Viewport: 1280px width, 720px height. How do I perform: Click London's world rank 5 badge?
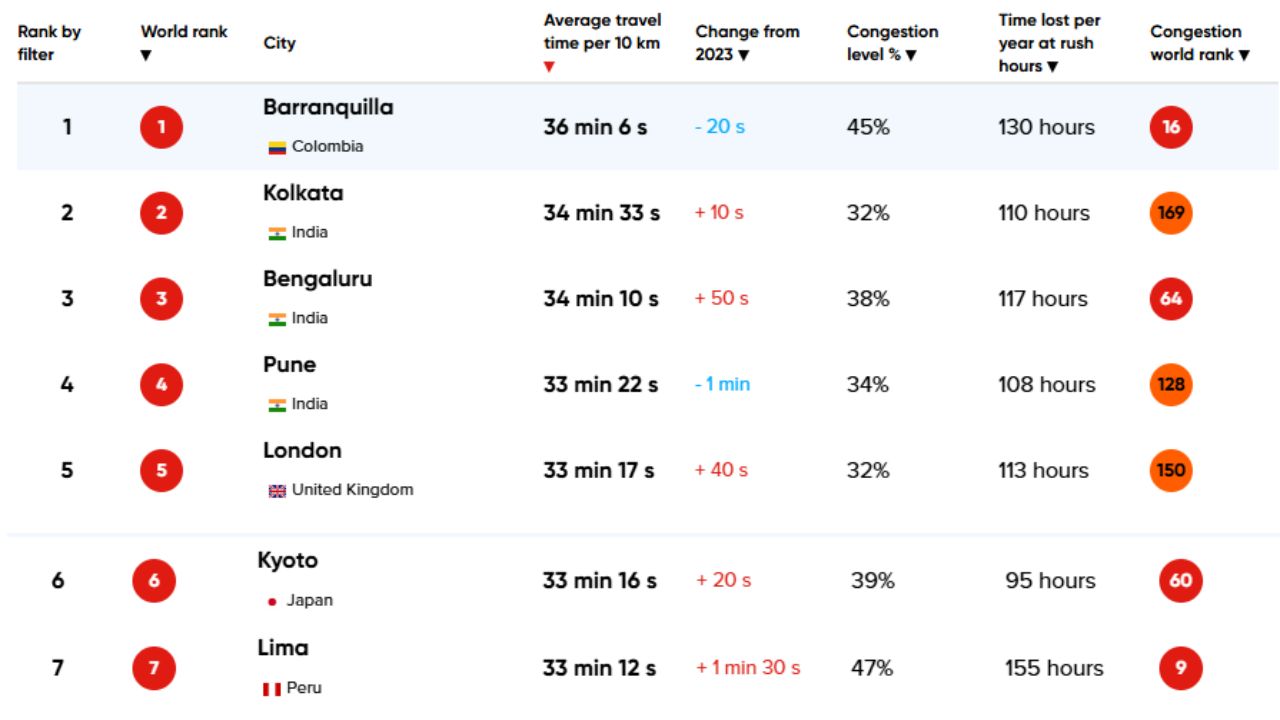coord(161,470)
